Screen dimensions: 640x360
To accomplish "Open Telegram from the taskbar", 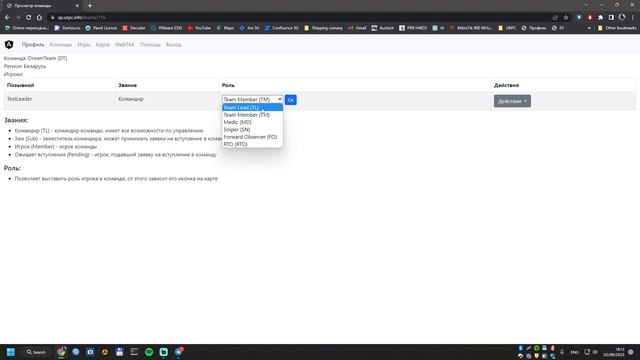I will 179,352.
